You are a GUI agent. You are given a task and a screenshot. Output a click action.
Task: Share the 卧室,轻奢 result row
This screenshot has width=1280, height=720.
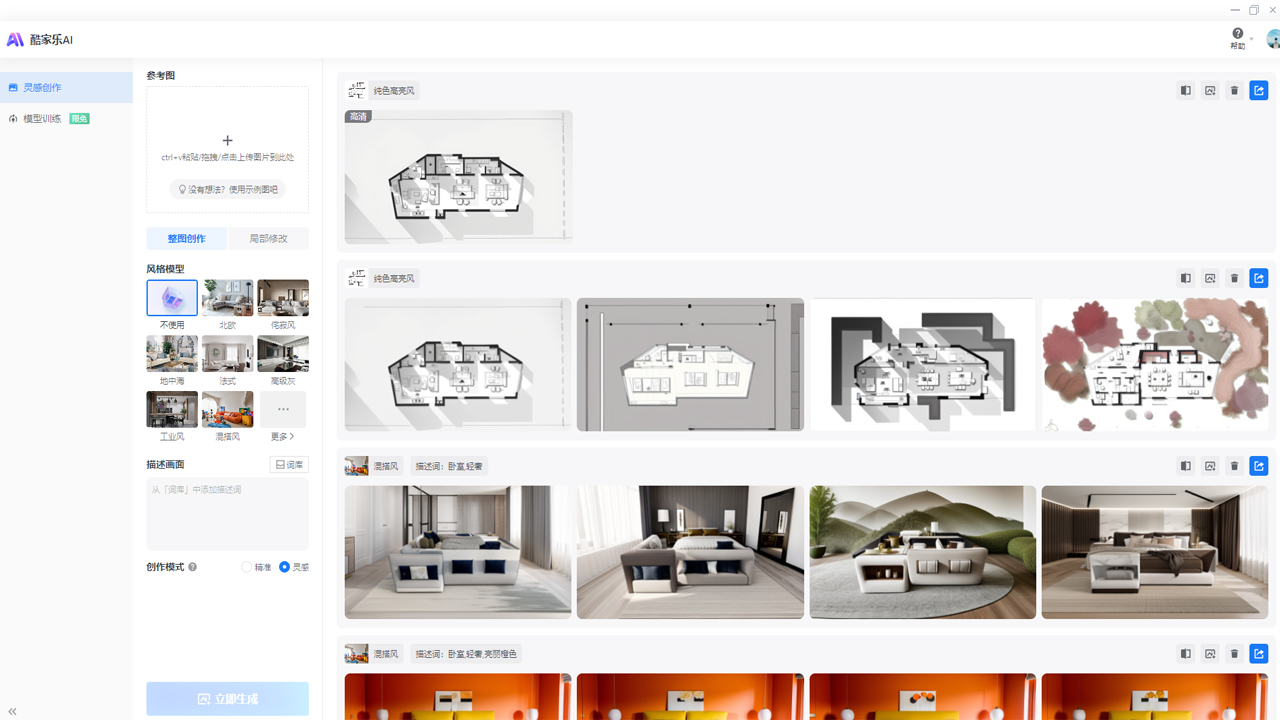[x=1259, y=466]
